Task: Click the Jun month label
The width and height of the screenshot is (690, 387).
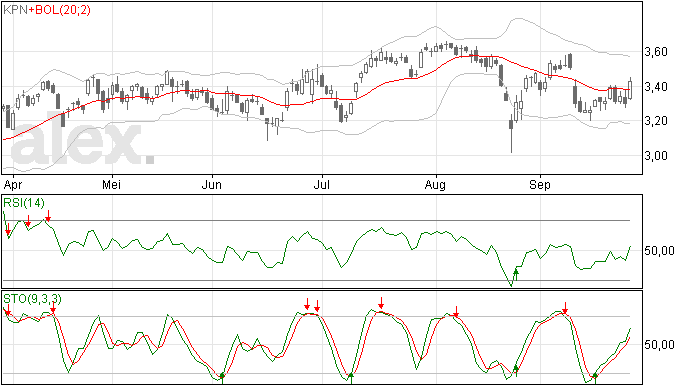Action: pos(212,185)
